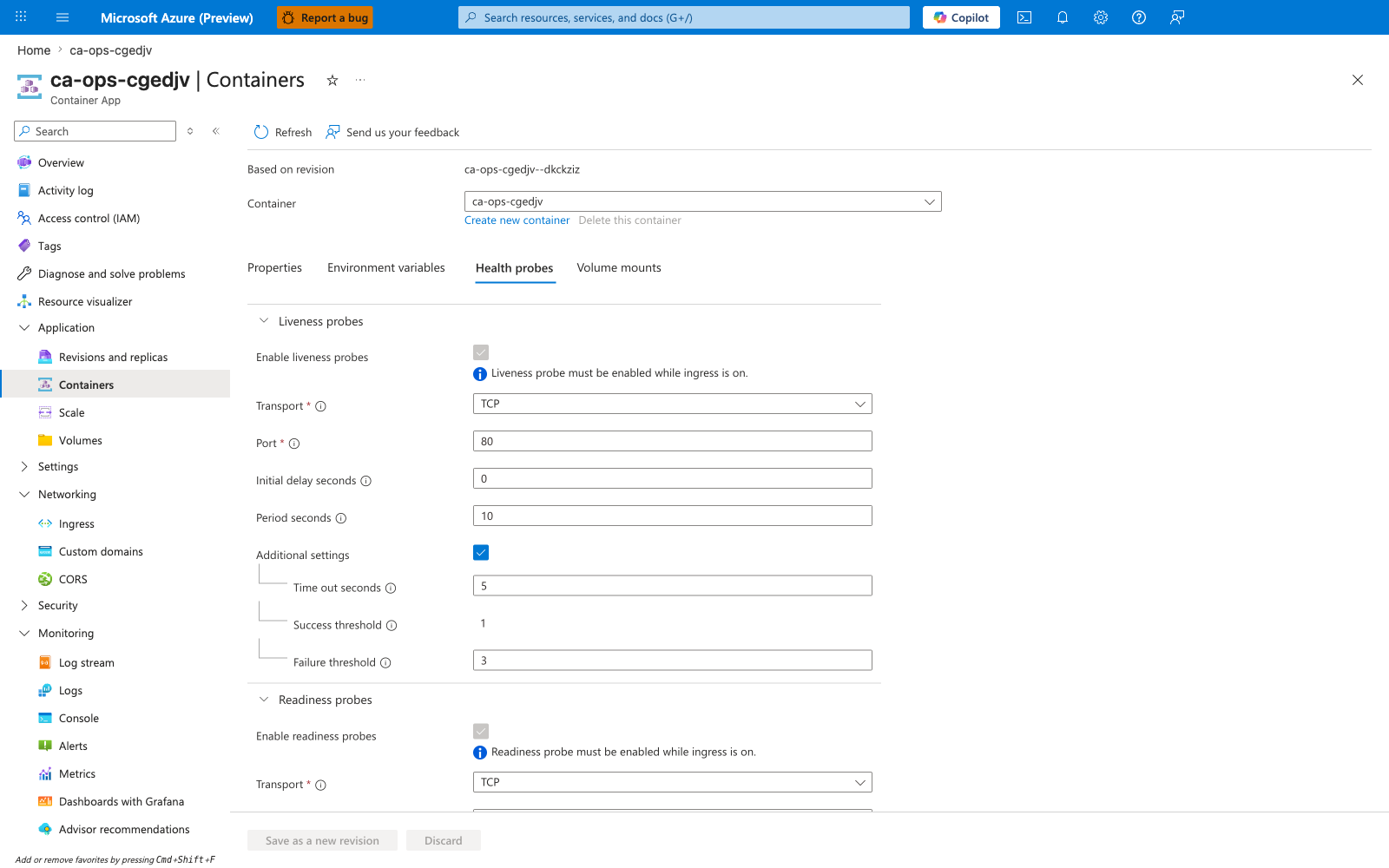Open Revisions and replicas in the sidebar
Viewport: 1389px width, 868px height.
coord(115,358)
